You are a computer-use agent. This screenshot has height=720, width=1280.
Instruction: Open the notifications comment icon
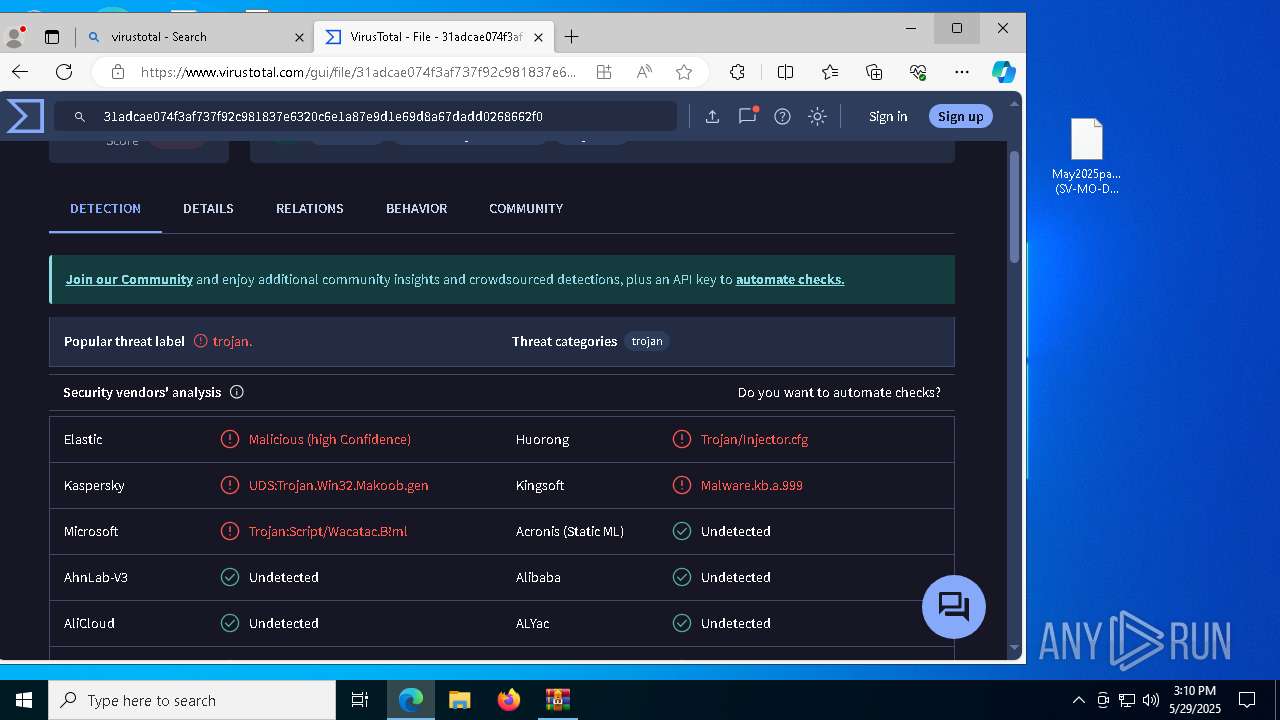tap(747, 116)
